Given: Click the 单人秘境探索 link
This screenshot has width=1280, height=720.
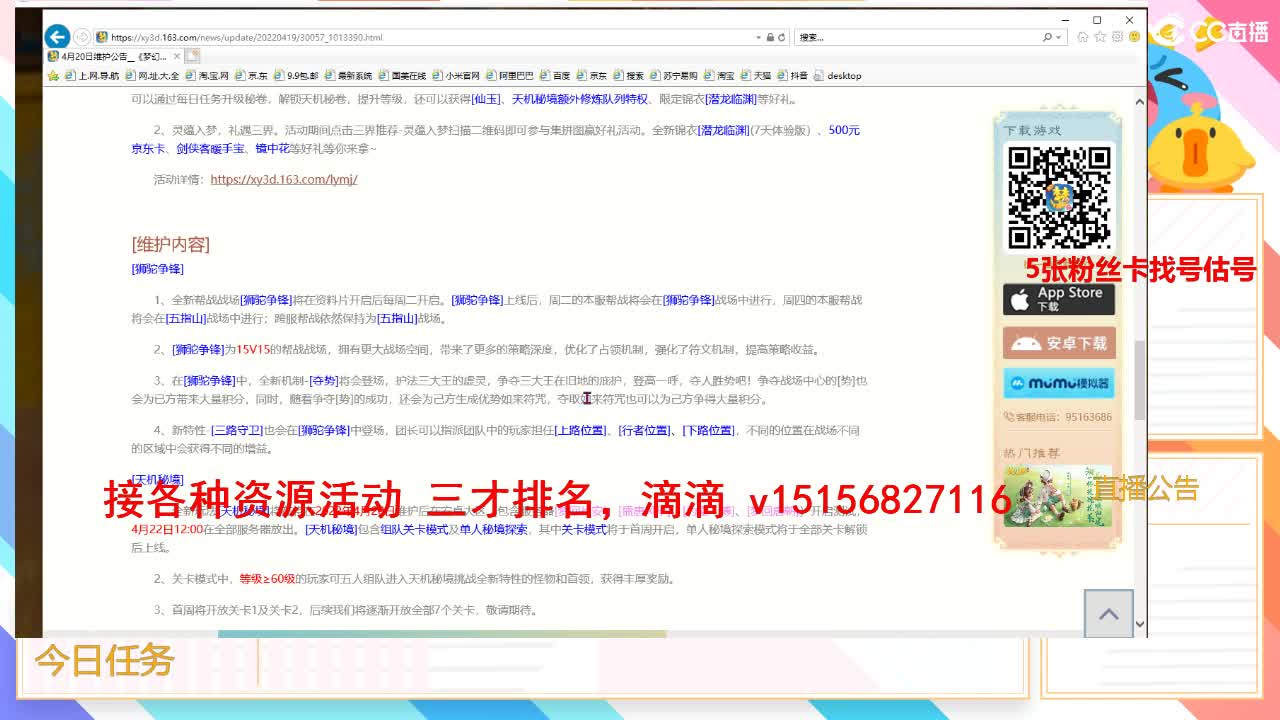Looking at the screenshot, I should (493, 529).
